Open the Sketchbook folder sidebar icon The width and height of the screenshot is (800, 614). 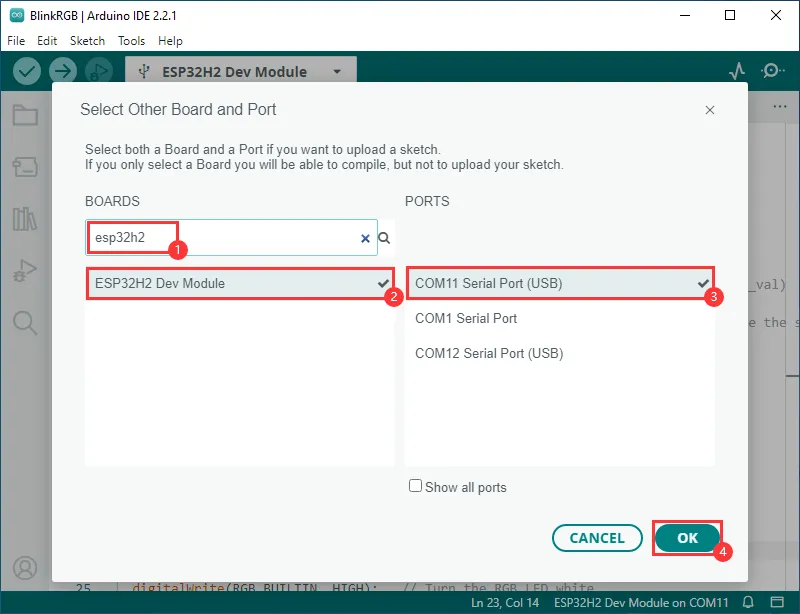tap(25, 115)
